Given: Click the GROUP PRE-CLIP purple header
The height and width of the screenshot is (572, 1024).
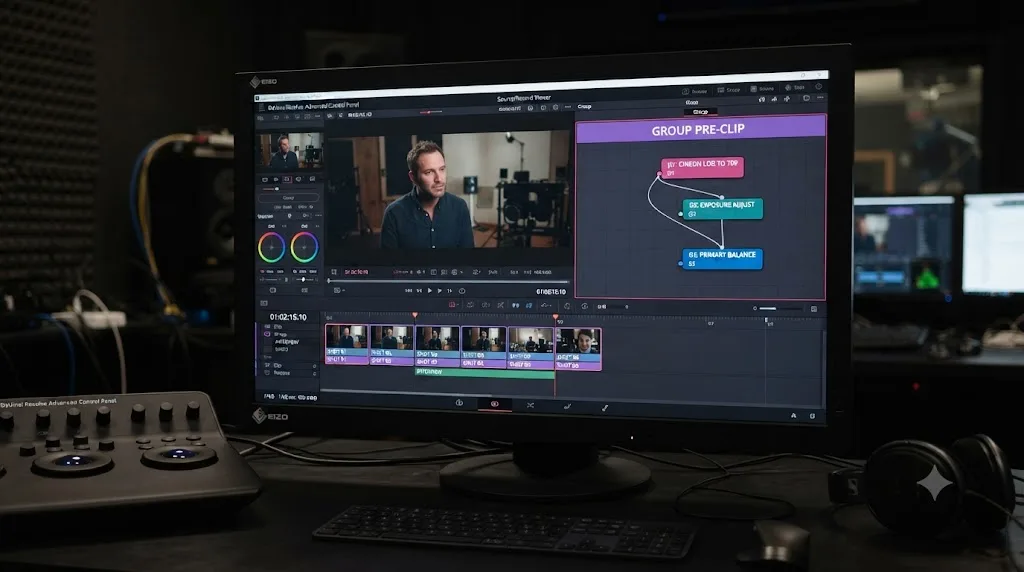Looking at the screenshot, I should click(x=700, y=129).
